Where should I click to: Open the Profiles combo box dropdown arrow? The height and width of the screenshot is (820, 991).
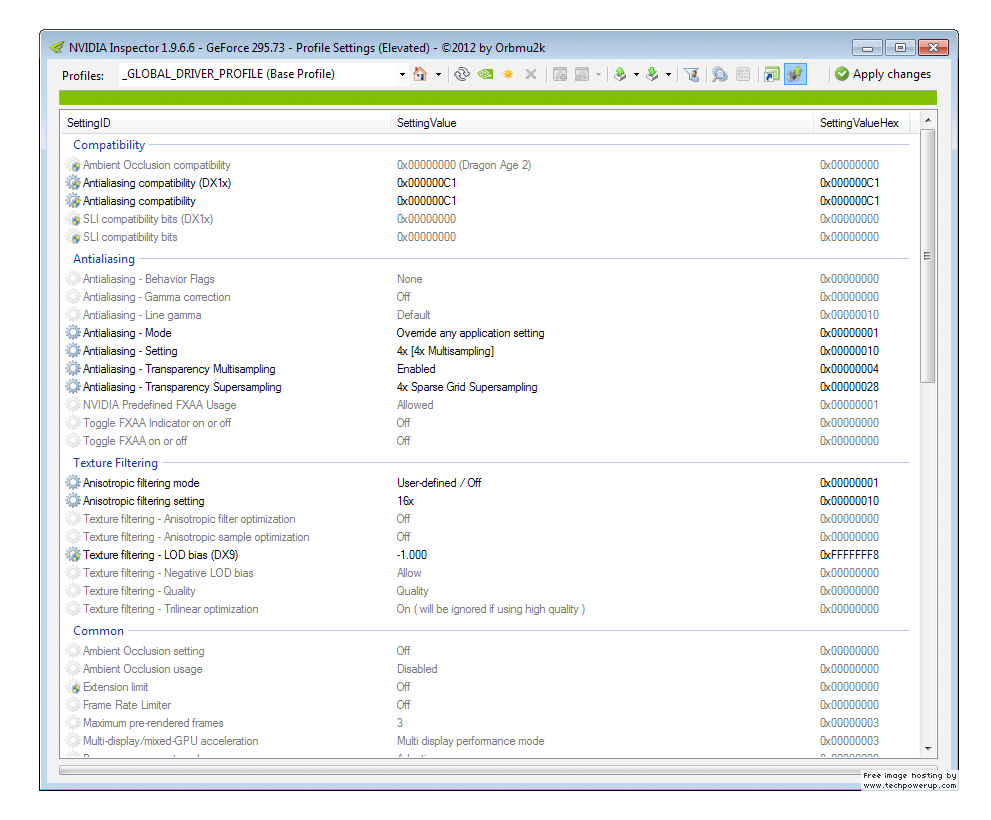click(x=402, y=74)
